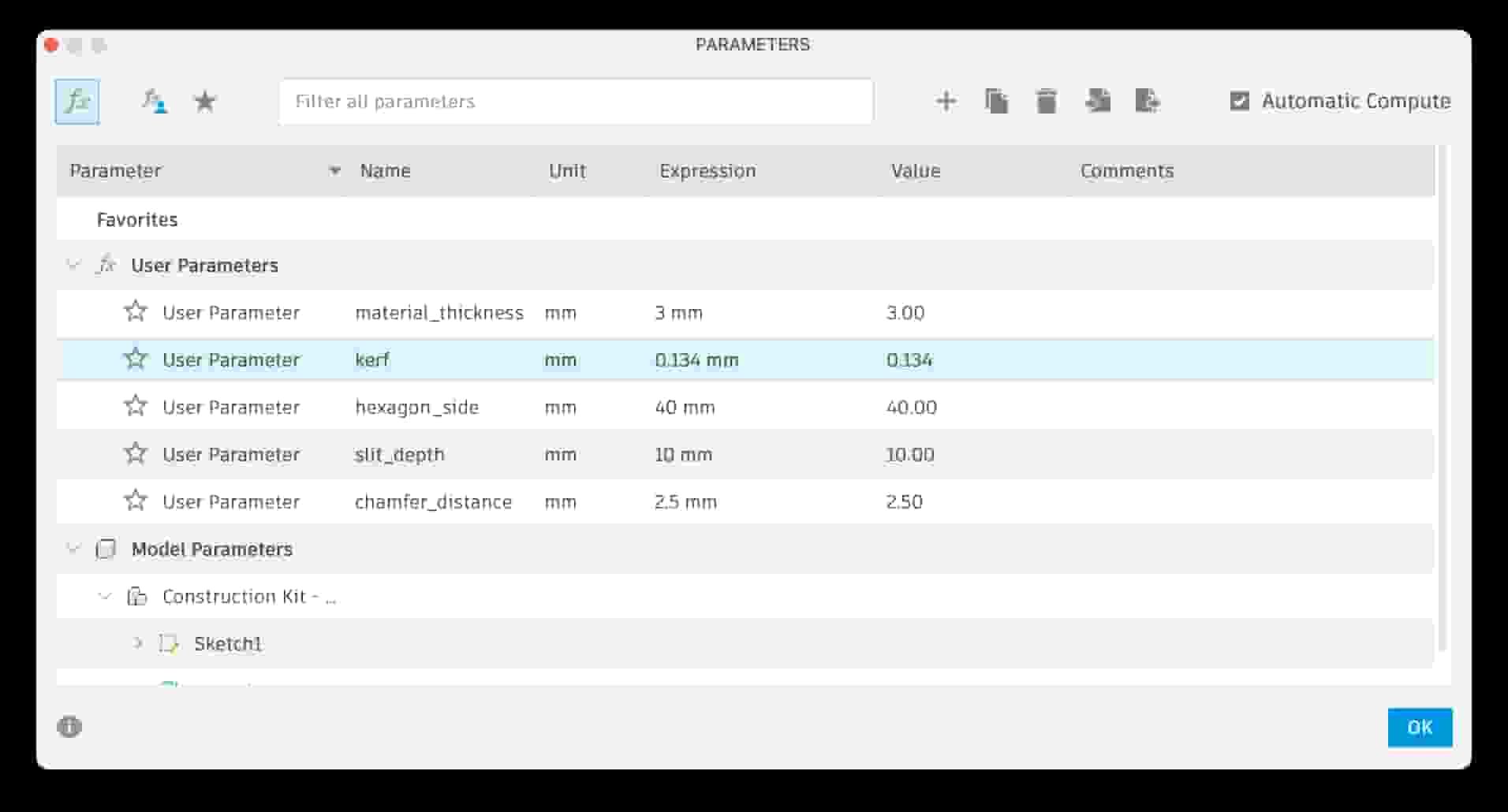Click the 2.5 mm expression cell
This screenshot has height=812, width=1508.
685,502
